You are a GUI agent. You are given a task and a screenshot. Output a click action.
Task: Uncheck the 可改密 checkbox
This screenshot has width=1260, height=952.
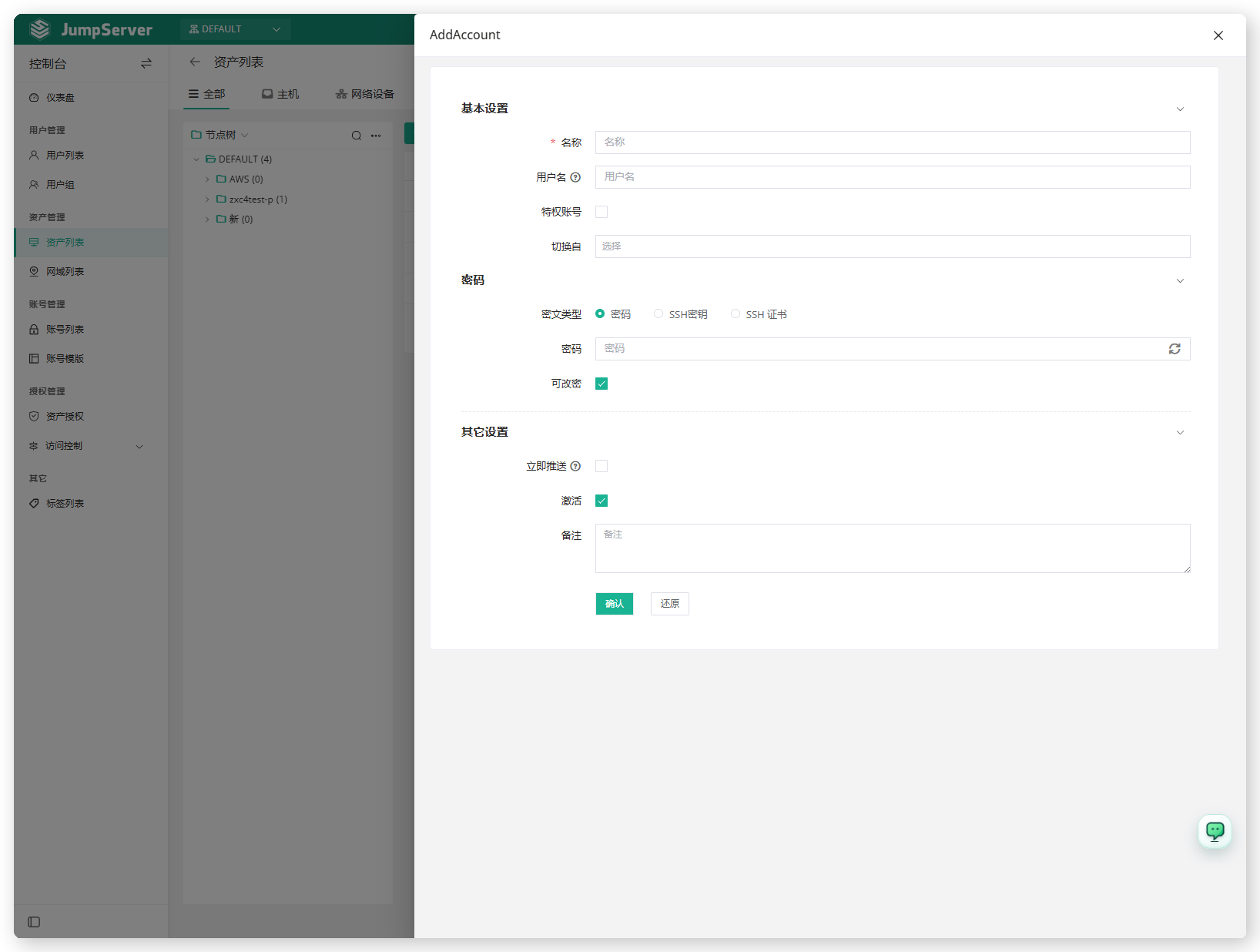[x=602, y=384]
